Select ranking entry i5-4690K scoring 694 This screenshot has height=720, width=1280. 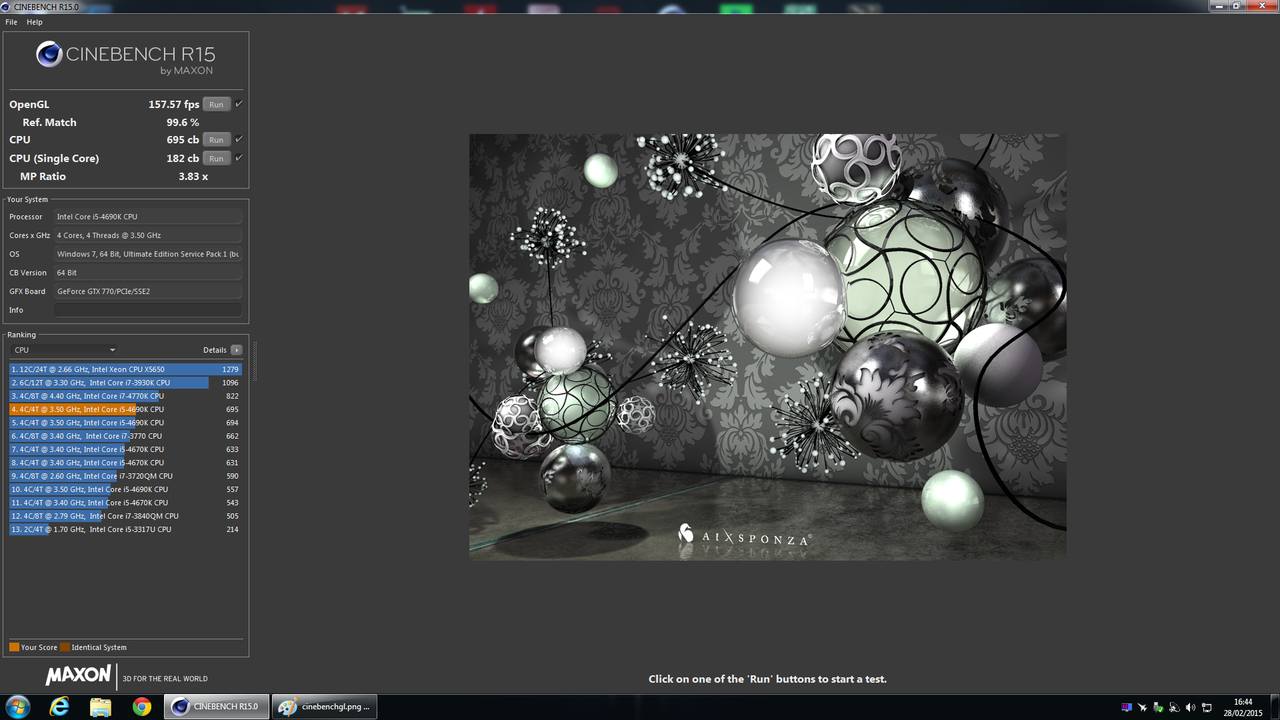tap(126, 422)
